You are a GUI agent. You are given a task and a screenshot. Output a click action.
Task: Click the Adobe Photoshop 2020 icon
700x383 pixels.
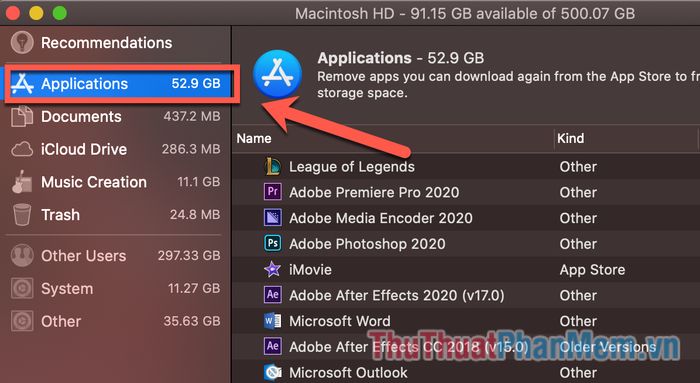pyautogui.click(x=272, y=244)
